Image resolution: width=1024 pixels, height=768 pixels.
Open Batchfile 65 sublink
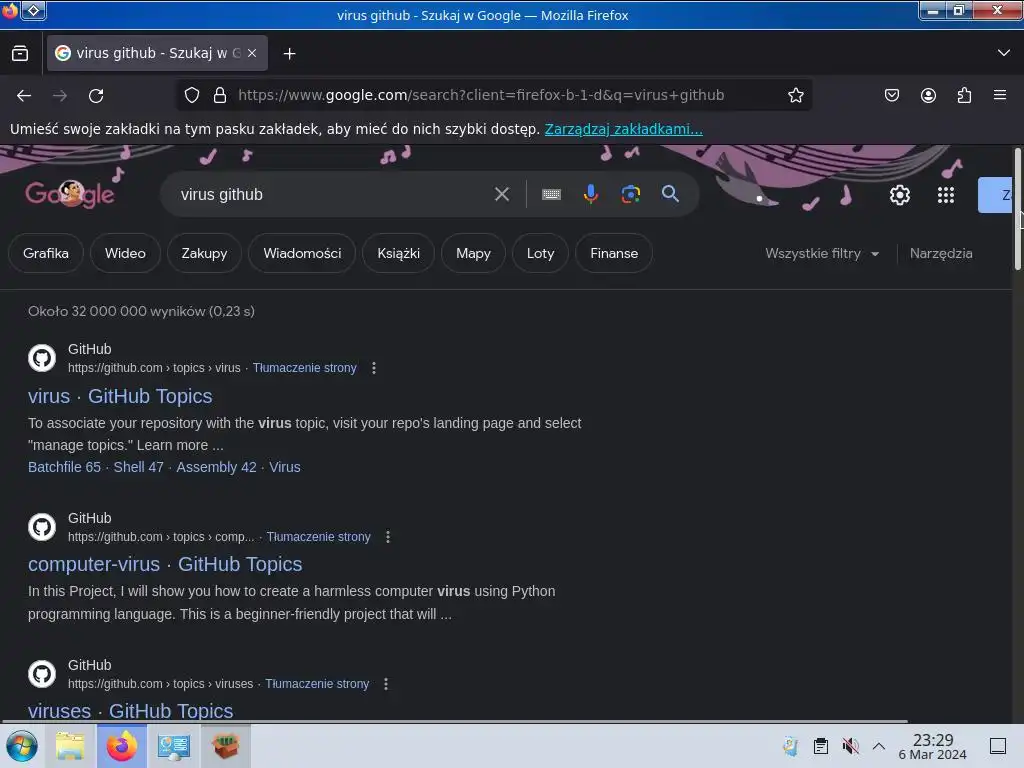(65, 467)
